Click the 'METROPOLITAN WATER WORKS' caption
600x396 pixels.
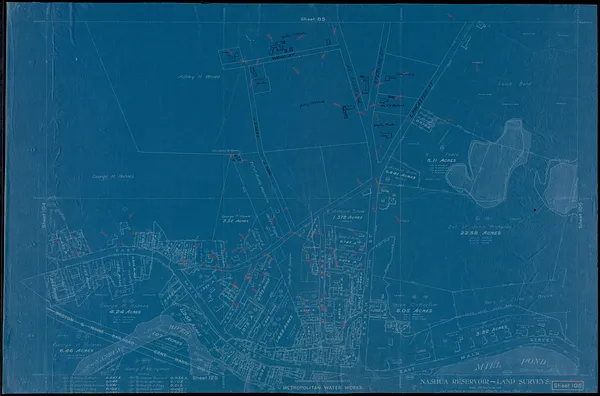tap(323, 388)
